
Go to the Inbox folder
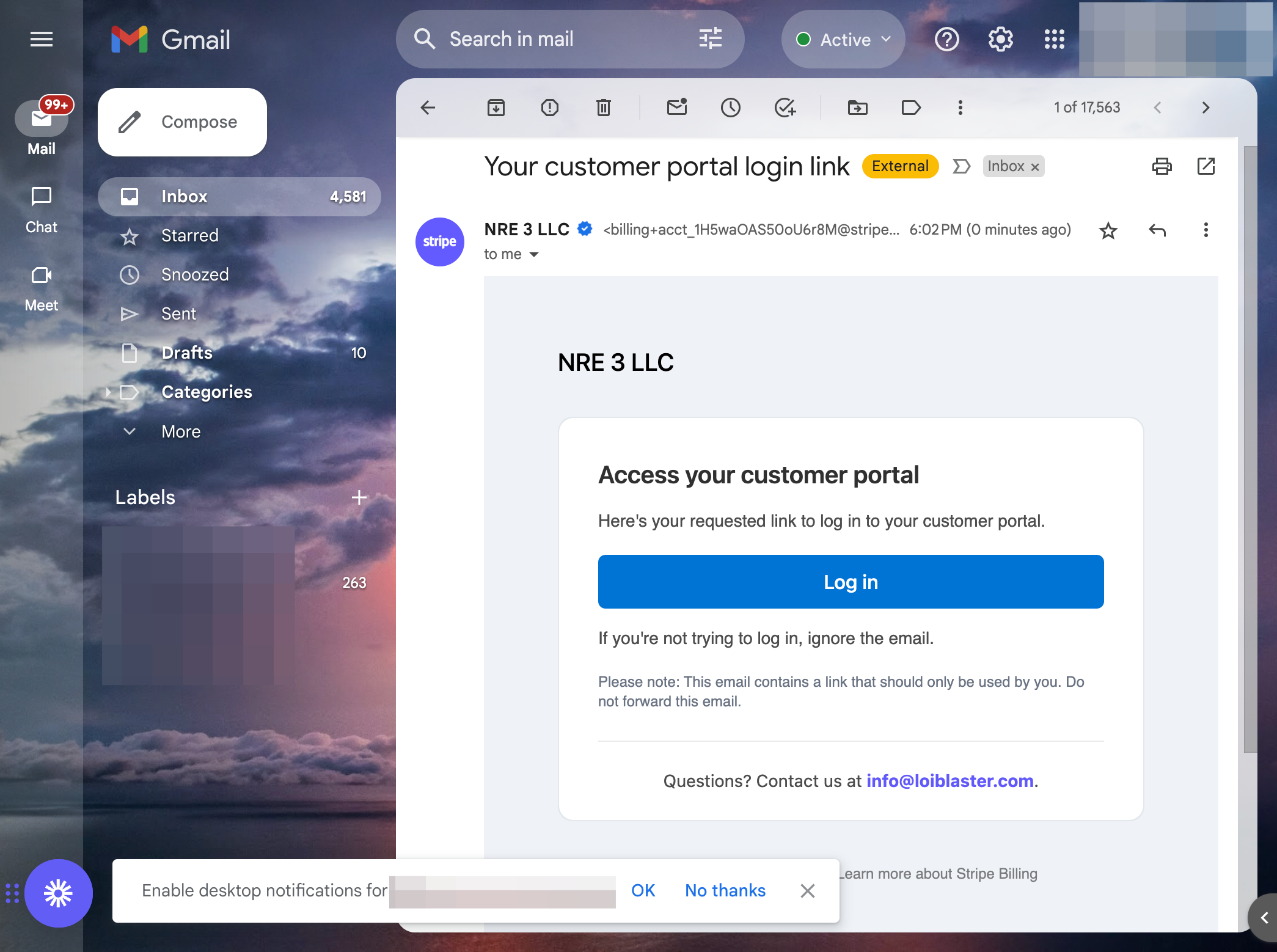(240, 197)
